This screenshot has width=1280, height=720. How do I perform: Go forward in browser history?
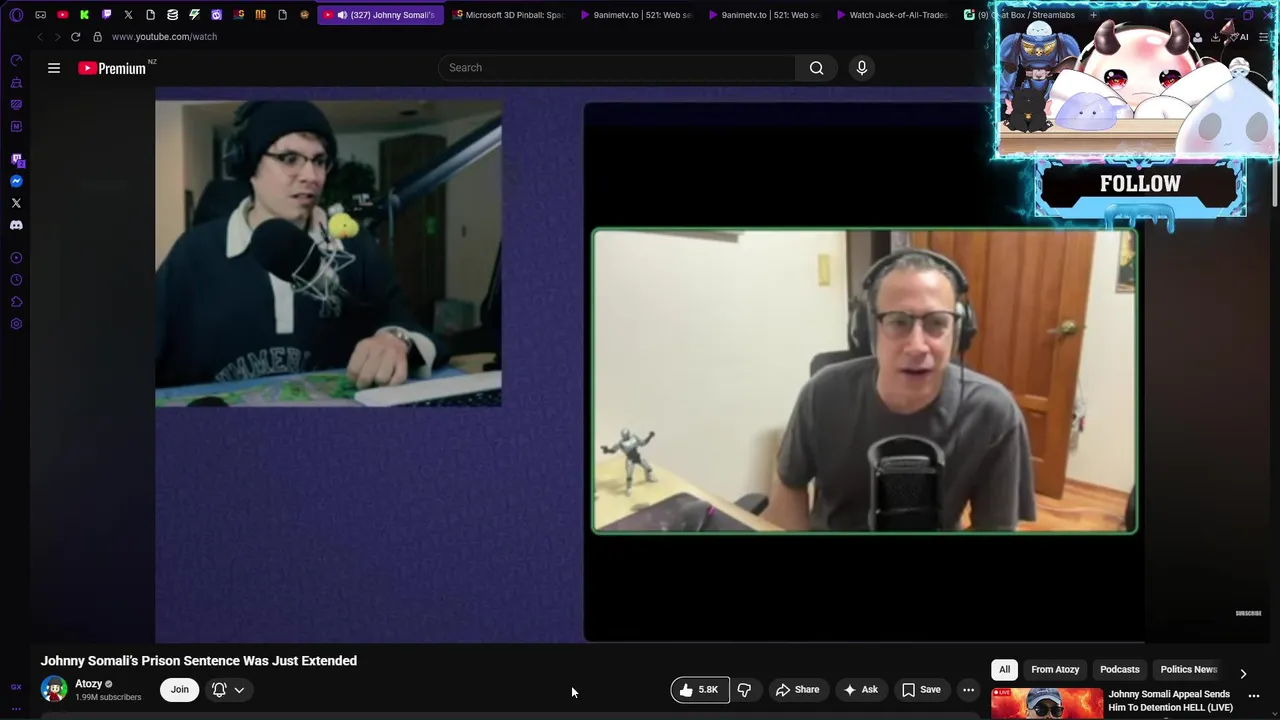coord(57,37)
